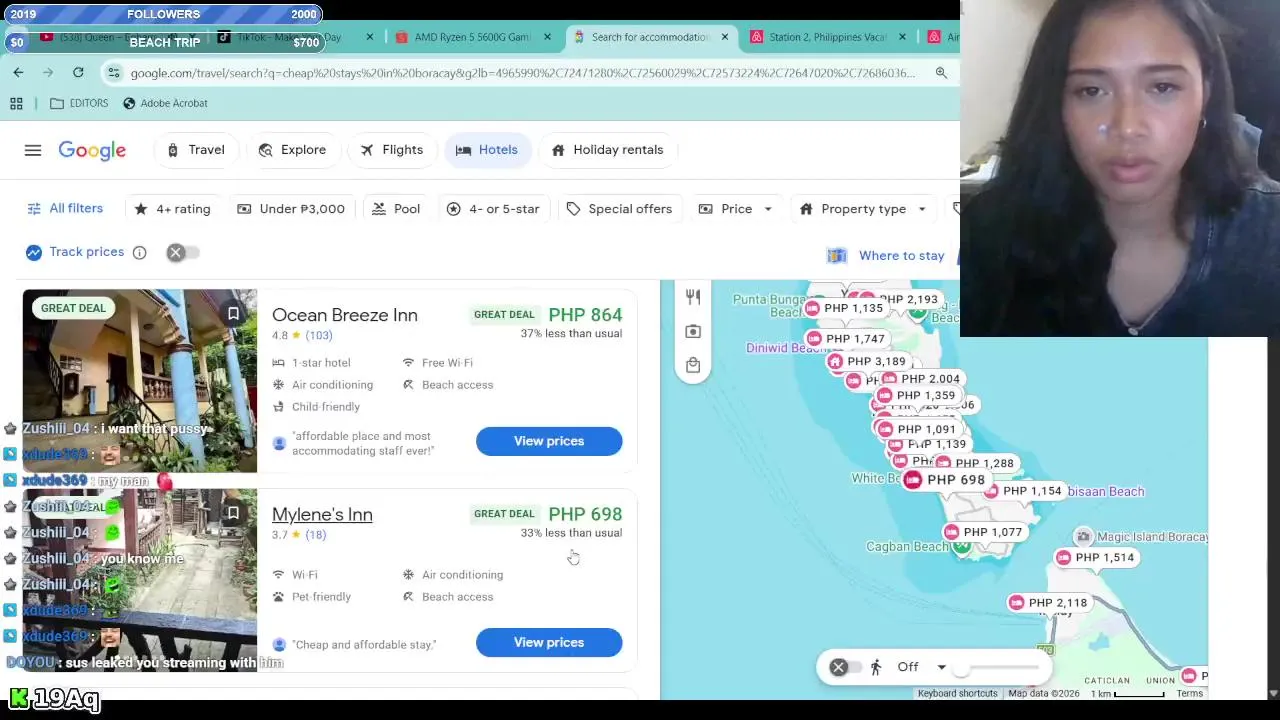Image resolution: width=1280 pixels, height=720 pixels.
Task: Toggle the 4+ rating filter chip
Action: tap(172, 209)
